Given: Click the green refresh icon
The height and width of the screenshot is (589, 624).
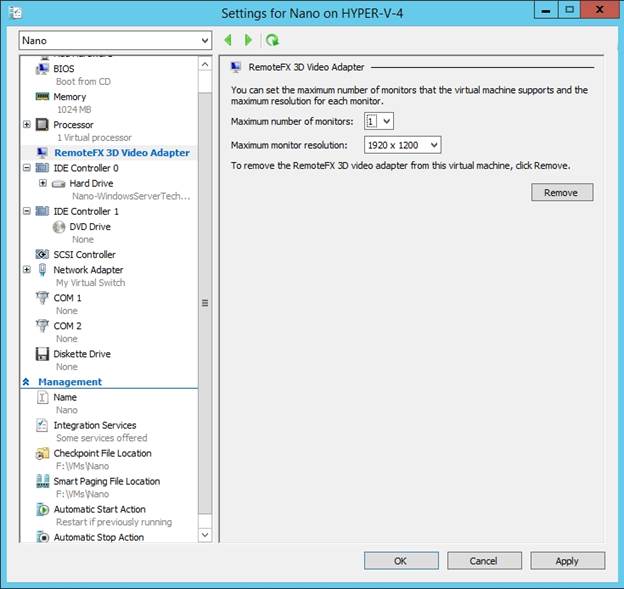Looking at the screenshot, I should (272, 40).
